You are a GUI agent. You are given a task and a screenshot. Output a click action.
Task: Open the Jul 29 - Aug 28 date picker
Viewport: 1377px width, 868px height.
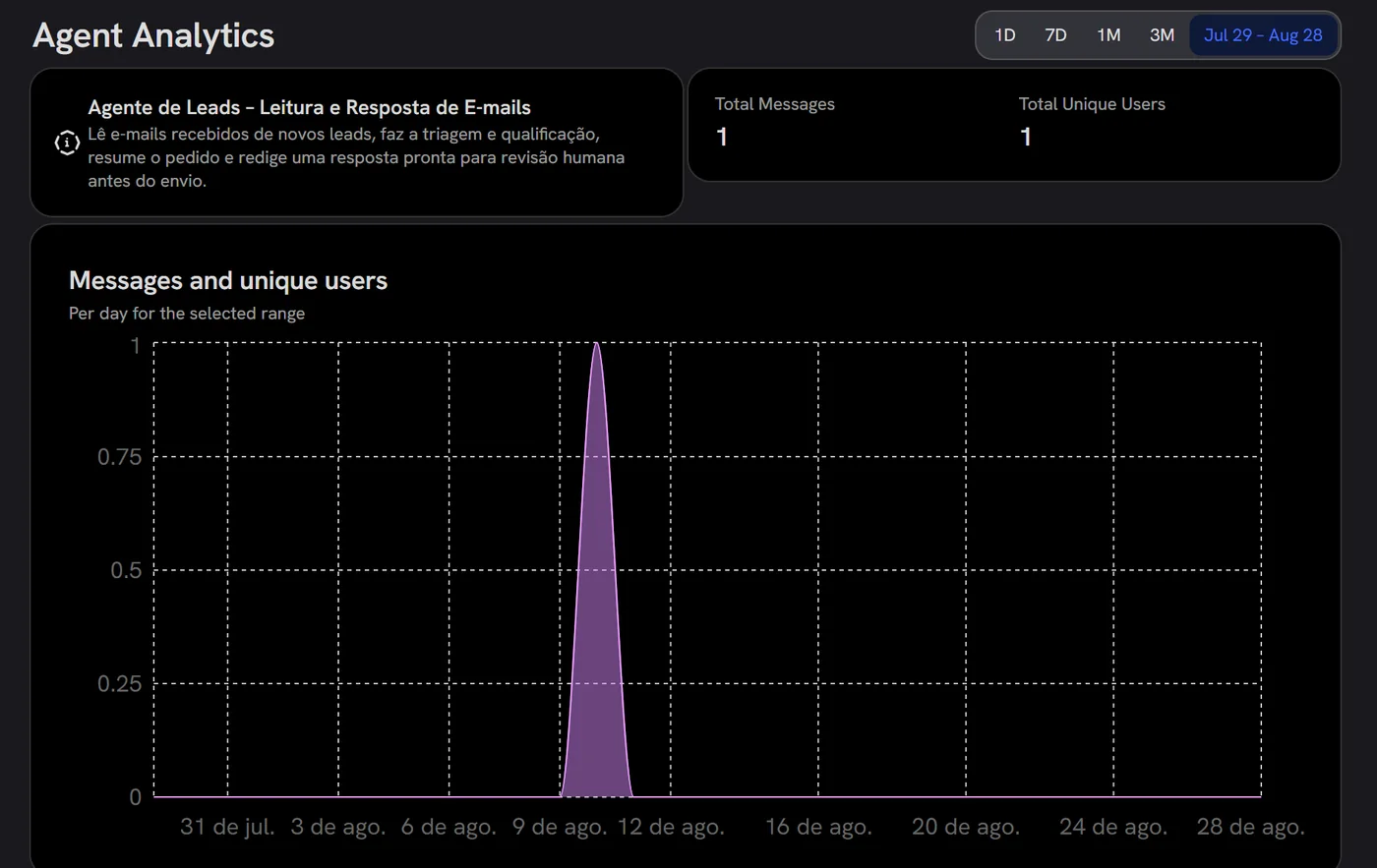pos(1263,35)
